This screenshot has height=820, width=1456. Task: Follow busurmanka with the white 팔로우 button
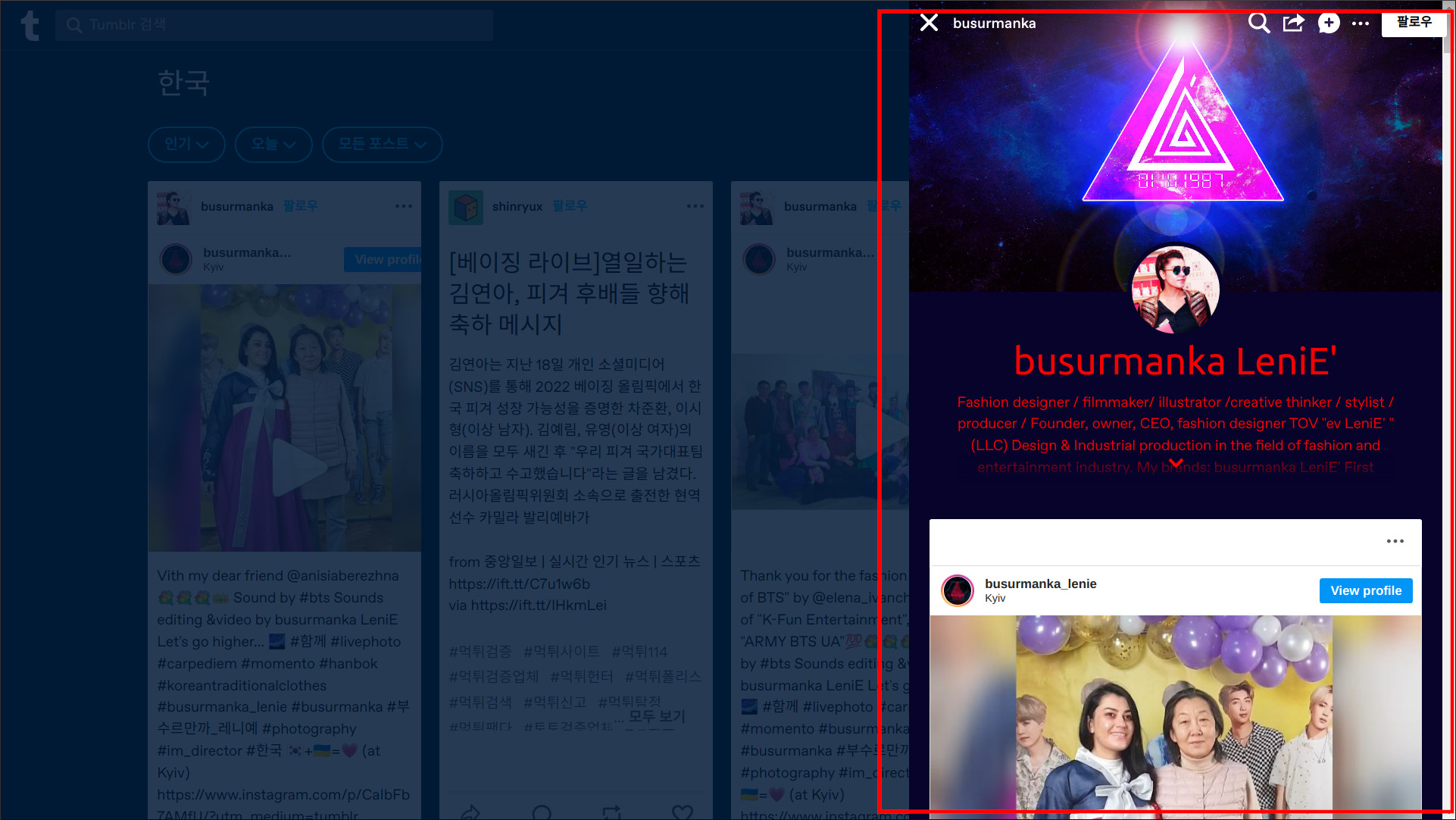click(x=1414, y=23)
